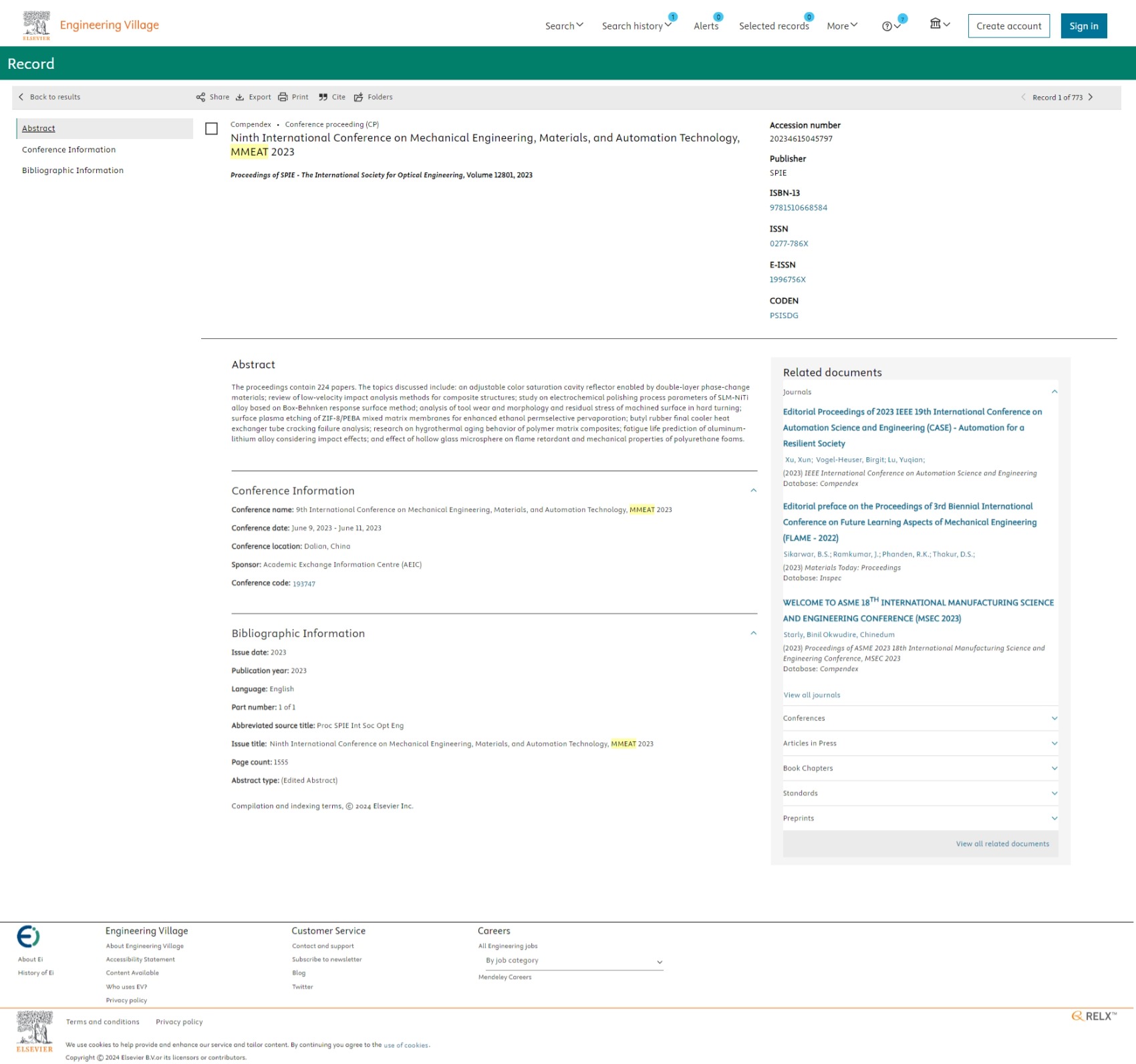Image resolution: width=1136 pixels, height=1064 pixels.
Task: Select the record checkbox beside title
Action: pos(211,129)
